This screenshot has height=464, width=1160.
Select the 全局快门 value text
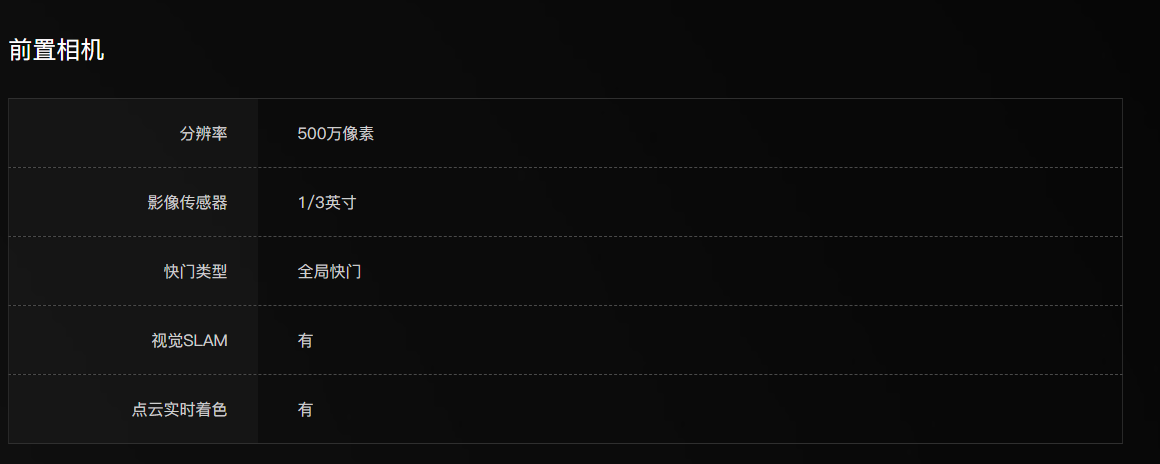point(329,272)
